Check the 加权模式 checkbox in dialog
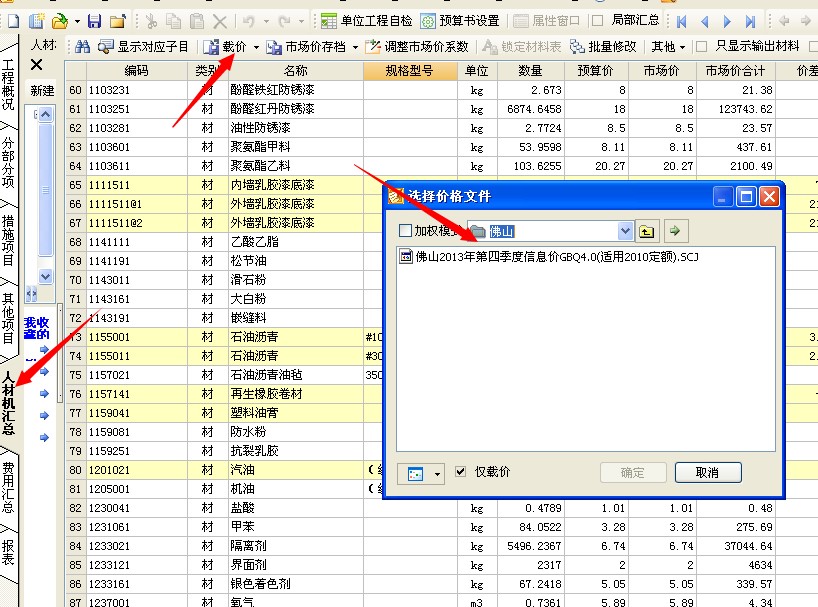Viewport: 818px width, 607px height. point(405,230)
